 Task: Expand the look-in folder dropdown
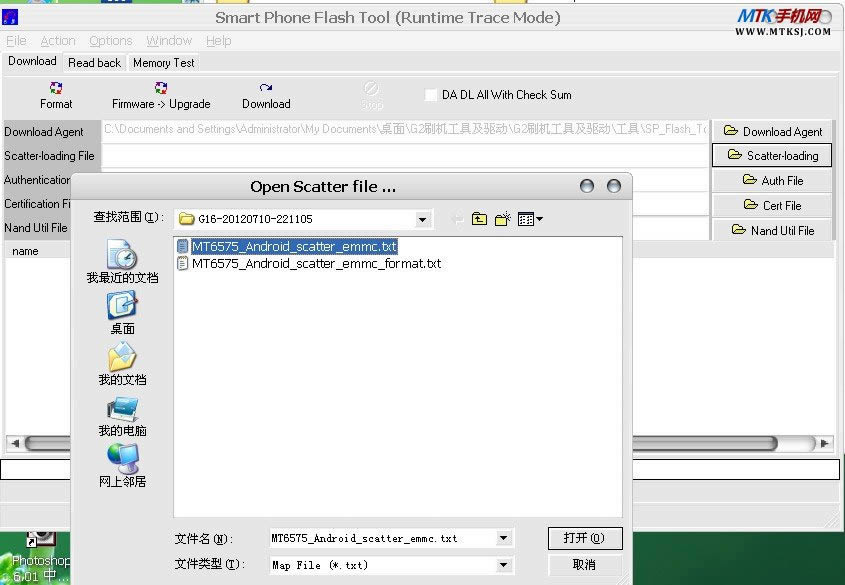click(422, 219)
